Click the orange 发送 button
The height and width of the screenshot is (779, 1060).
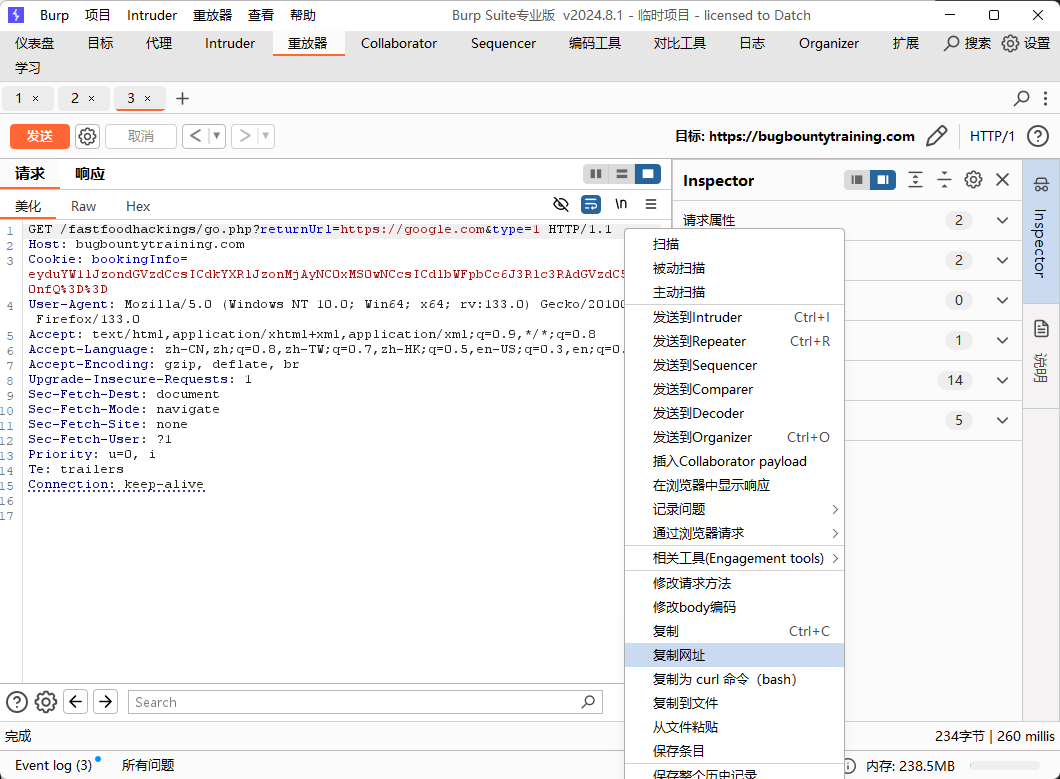coord(40,136)
